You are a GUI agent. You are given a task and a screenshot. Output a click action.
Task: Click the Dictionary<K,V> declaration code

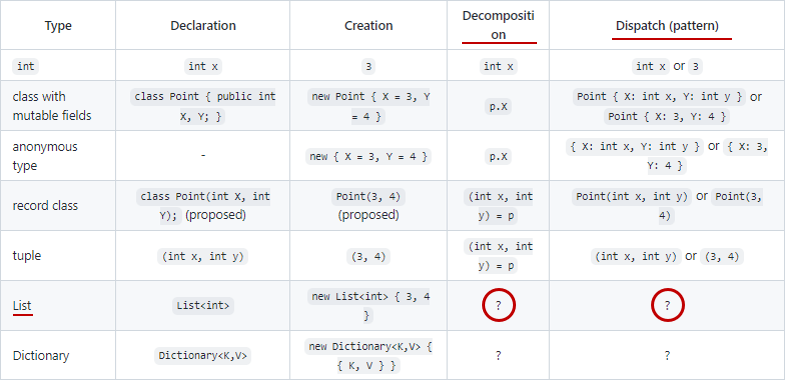coord(203,356)
